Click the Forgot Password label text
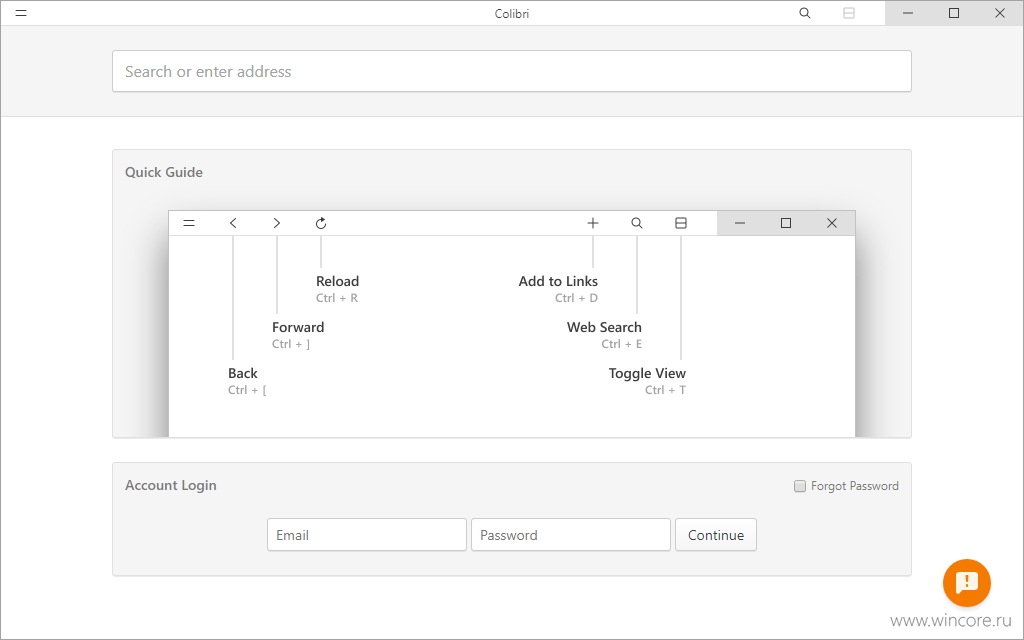The image size is (1024, 640). click(x=855, y=486)
